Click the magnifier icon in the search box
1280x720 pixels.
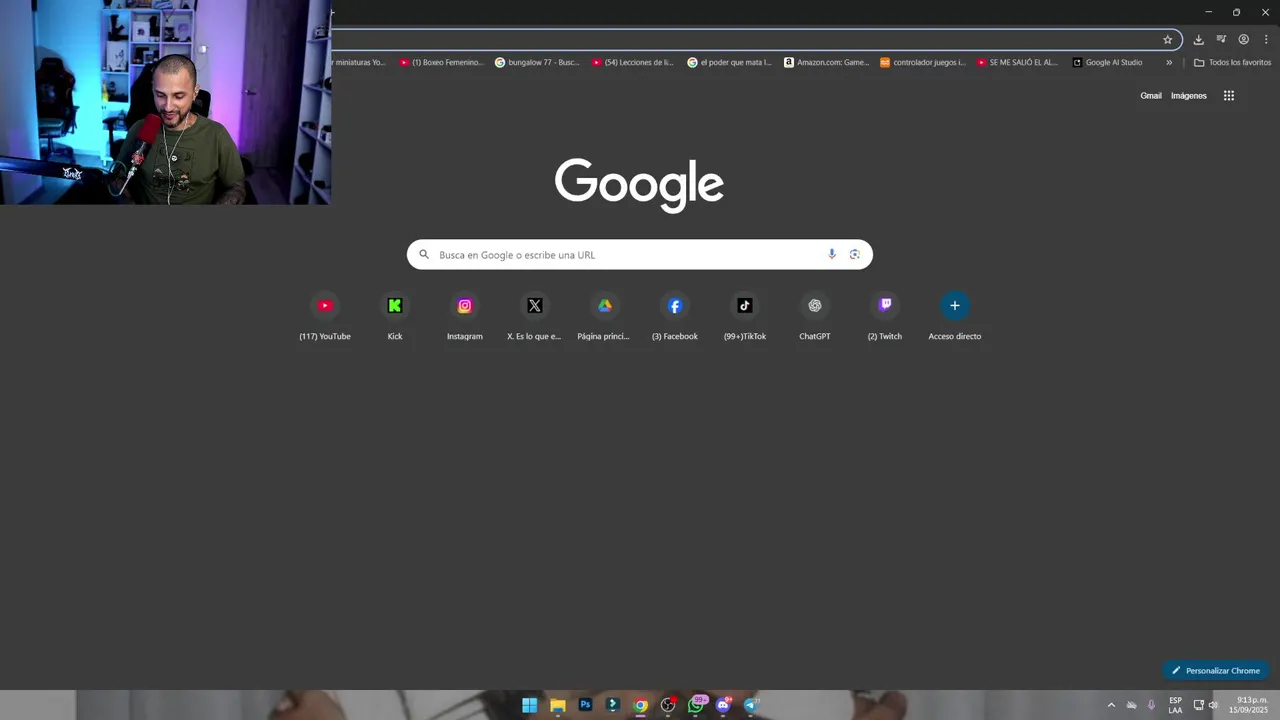(x=424, y=254)
